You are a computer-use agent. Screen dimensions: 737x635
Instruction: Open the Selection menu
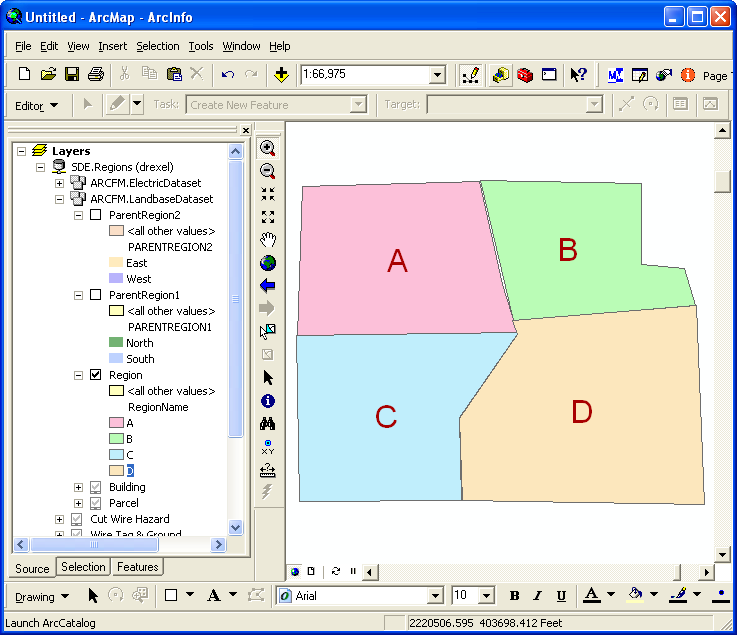[158, 46]
